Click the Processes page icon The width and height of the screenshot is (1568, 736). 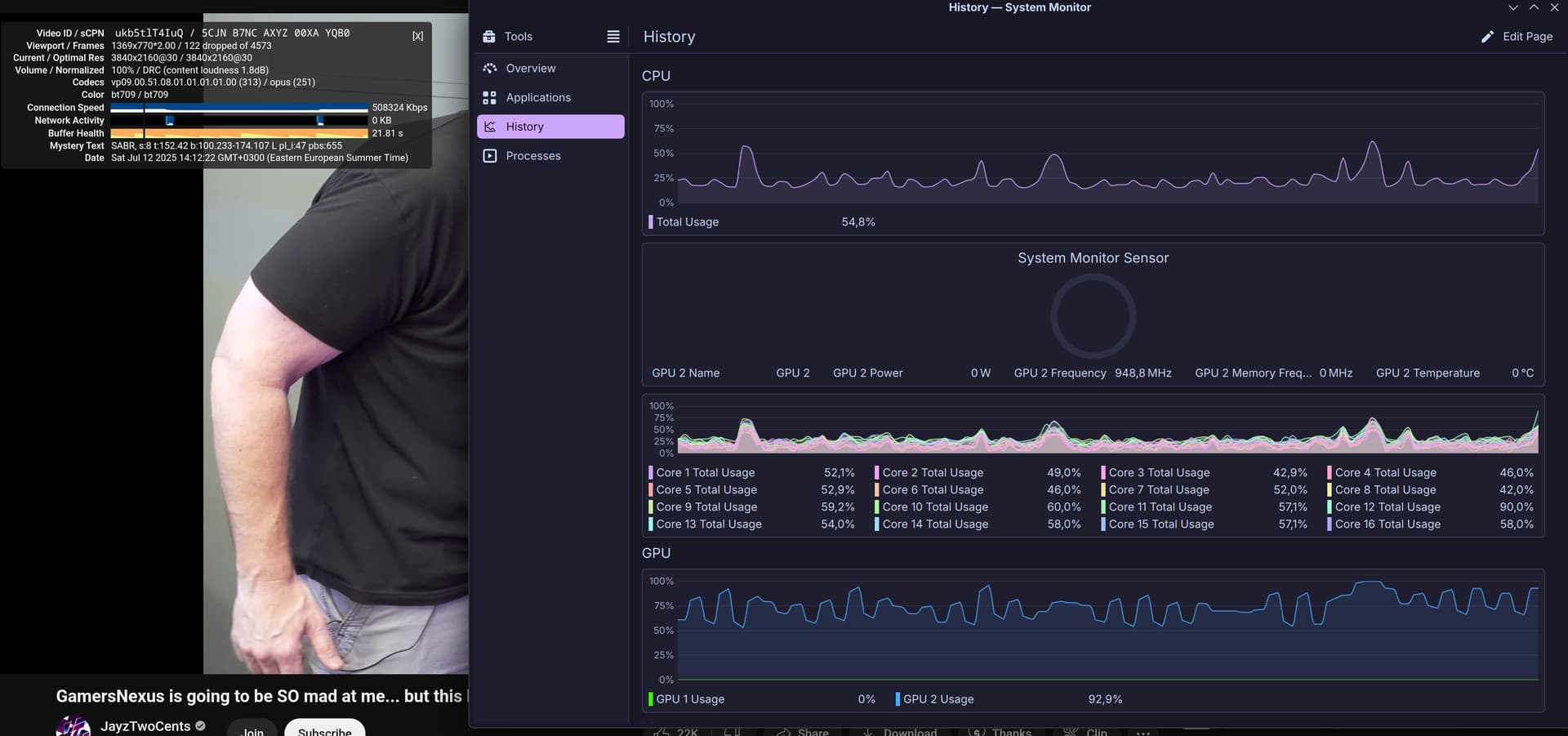point(490,156)
